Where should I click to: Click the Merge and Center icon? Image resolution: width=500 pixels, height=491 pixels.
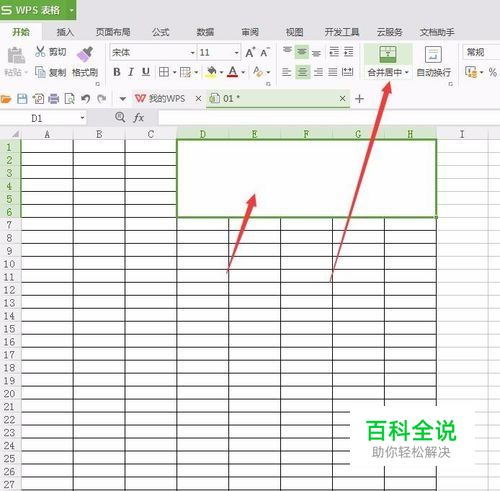click(x=388, y=55)
